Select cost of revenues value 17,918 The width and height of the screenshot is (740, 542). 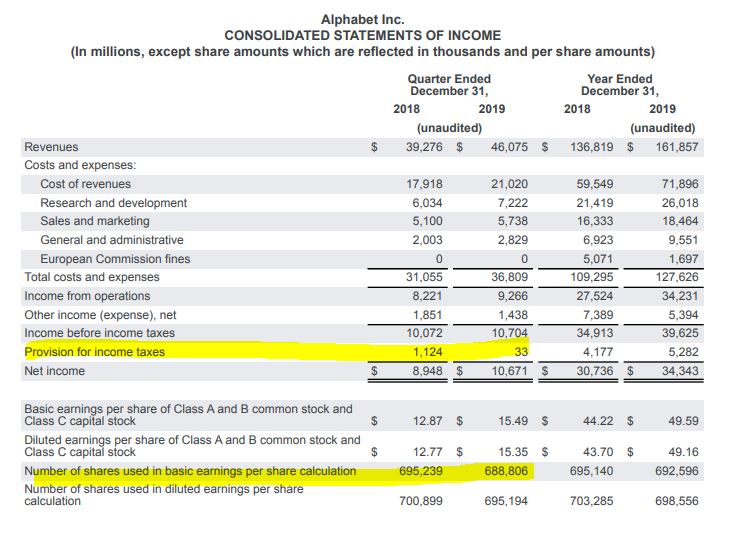[x=424, y=184]
